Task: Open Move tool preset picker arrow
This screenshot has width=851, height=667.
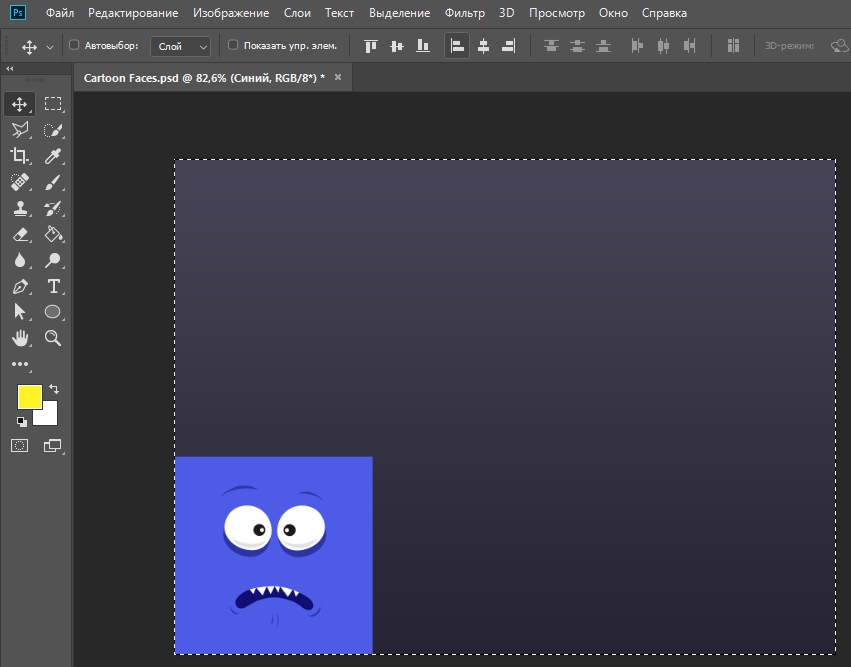Action: [50, 47]
